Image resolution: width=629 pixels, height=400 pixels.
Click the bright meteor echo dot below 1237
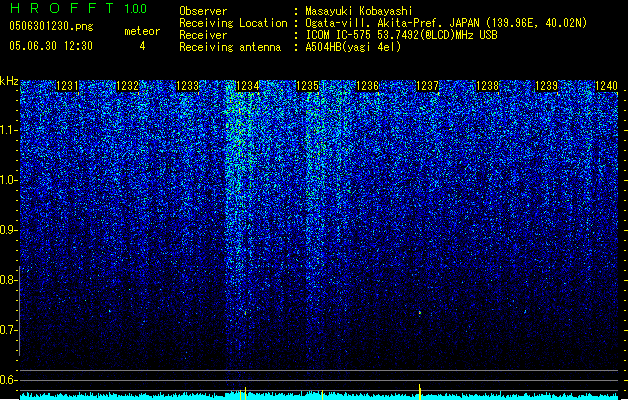tap(420, 313)
